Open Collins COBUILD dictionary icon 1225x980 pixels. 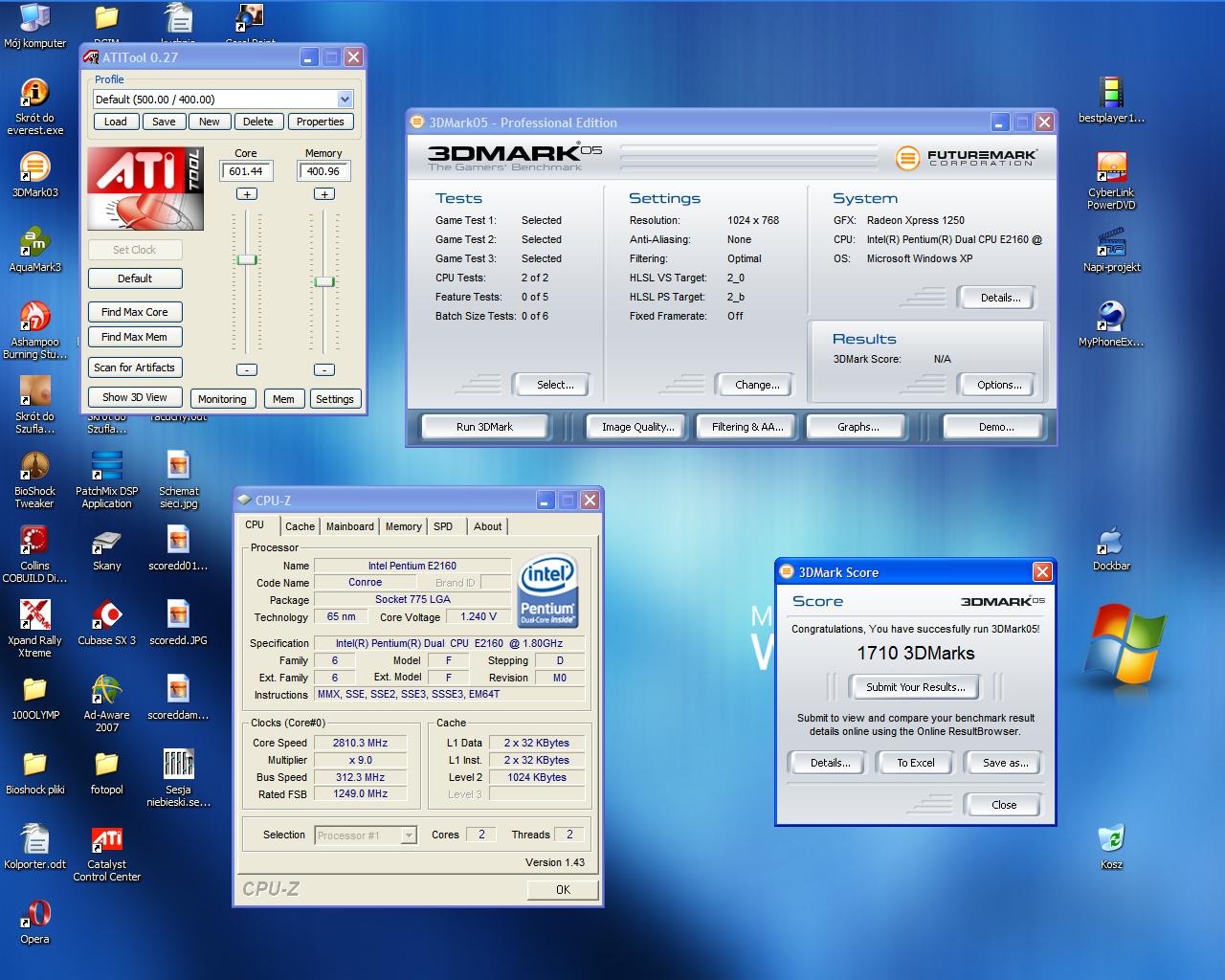tap(34, 554)
